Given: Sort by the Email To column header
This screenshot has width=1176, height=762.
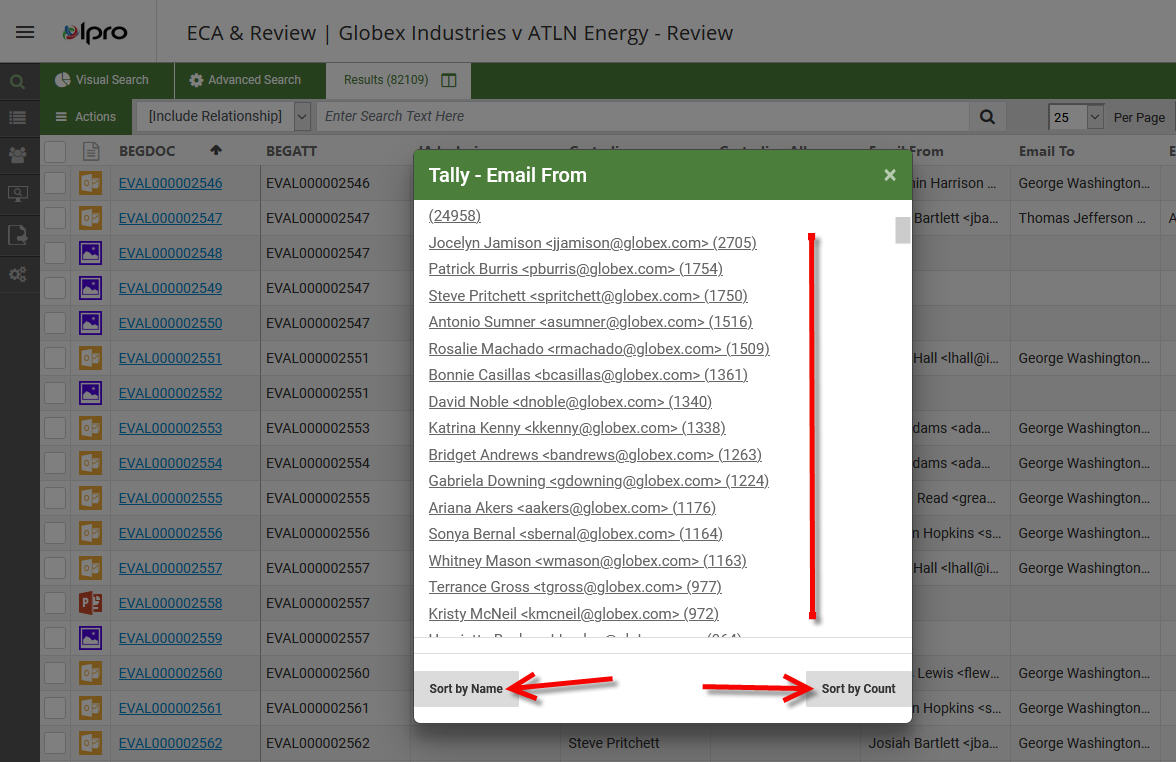Looking at the screenshot, I should [1046, 151].
